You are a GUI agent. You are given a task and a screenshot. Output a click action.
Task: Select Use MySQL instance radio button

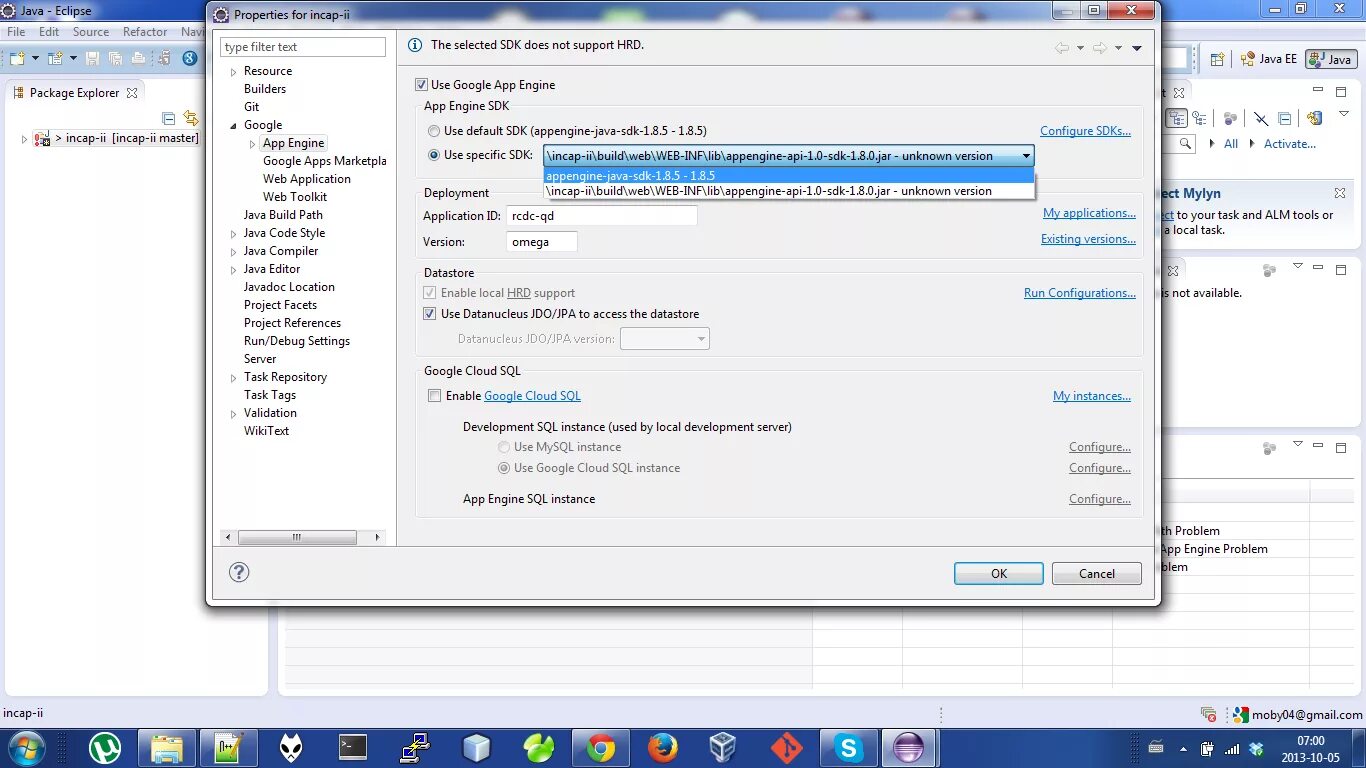[504, 447]
